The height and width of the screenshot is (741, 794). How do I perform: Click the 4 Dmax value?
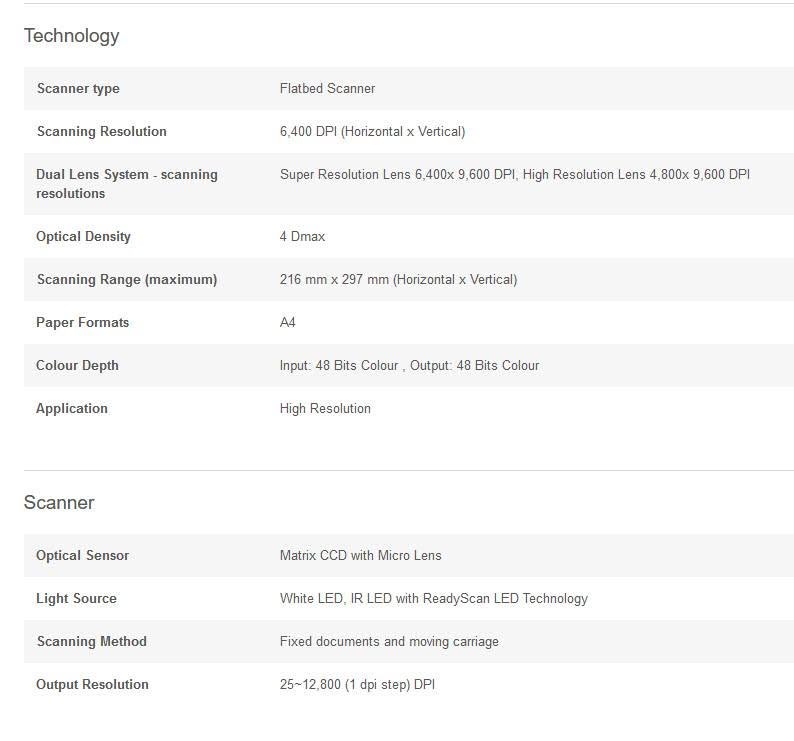pos(302,236)
